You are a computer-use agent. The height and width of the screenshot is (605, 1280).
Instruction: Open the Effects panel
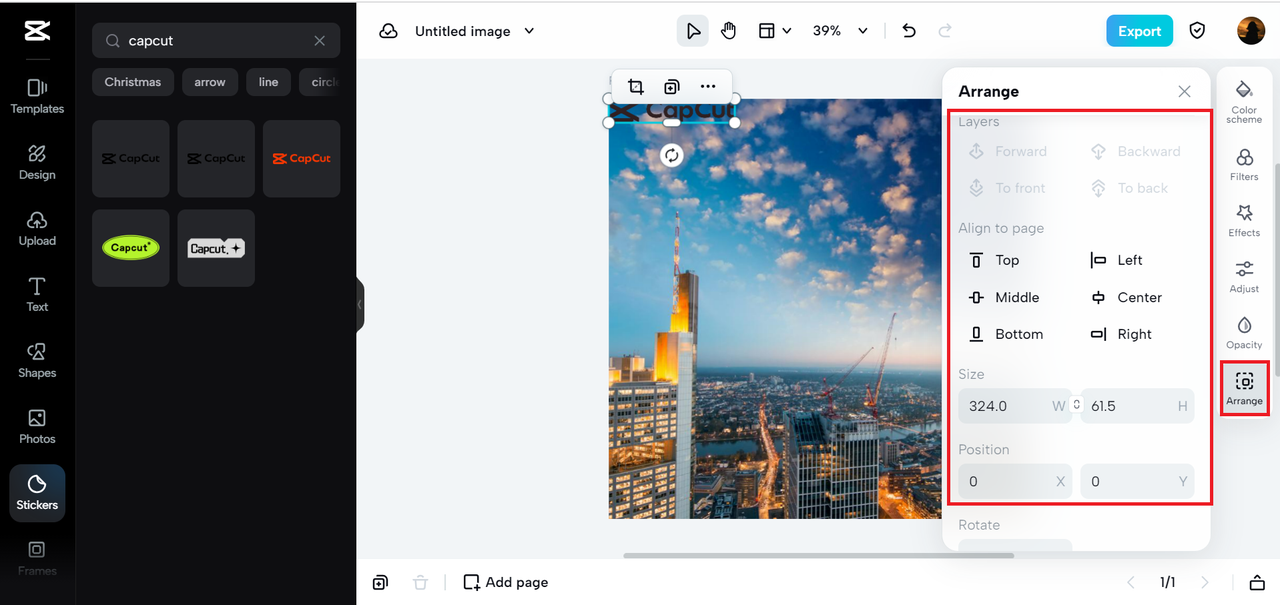1244,221
